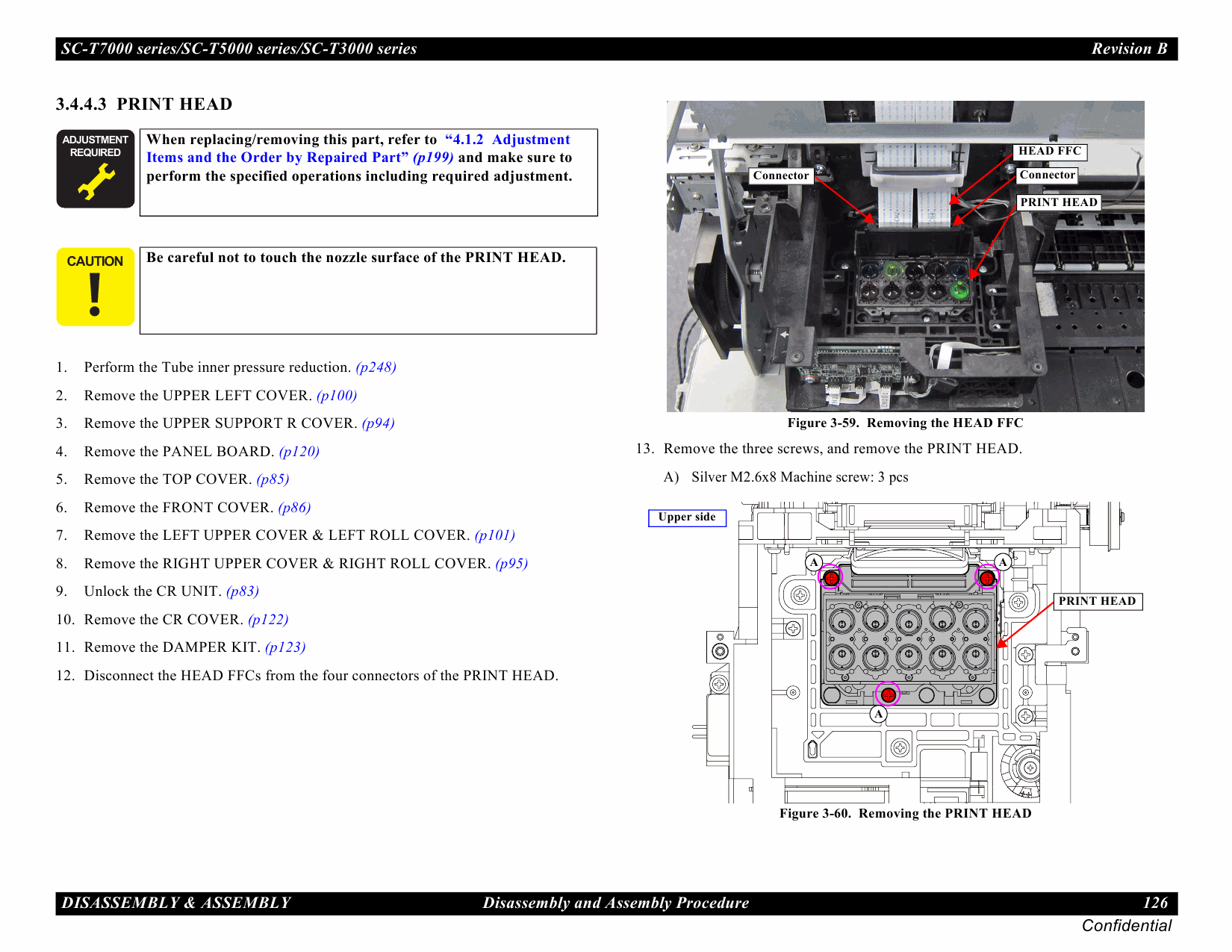Select the top-left circled A screw marker
Viewport: 1232px width, 952px height.
point(832,578)
